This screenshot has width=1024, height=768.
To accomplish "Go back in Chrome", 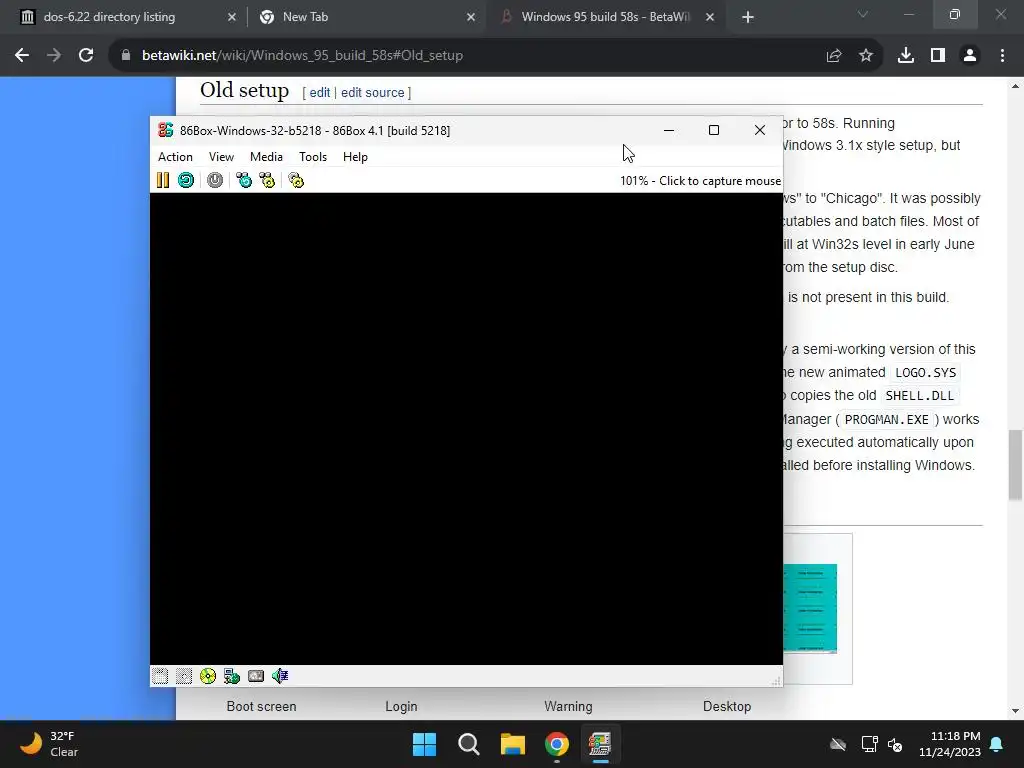I will [22, 56].
